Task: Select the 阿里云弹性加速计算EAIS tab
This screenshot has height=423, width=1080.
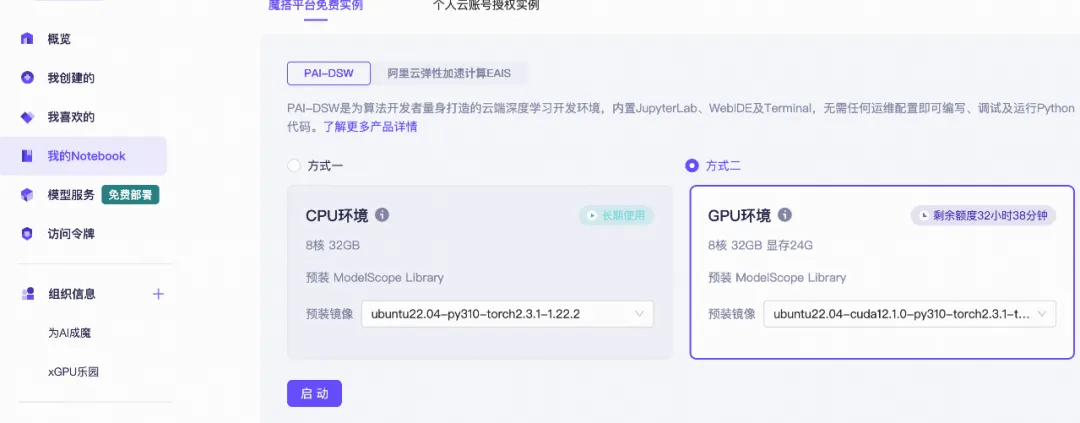Action: point(449,73)
